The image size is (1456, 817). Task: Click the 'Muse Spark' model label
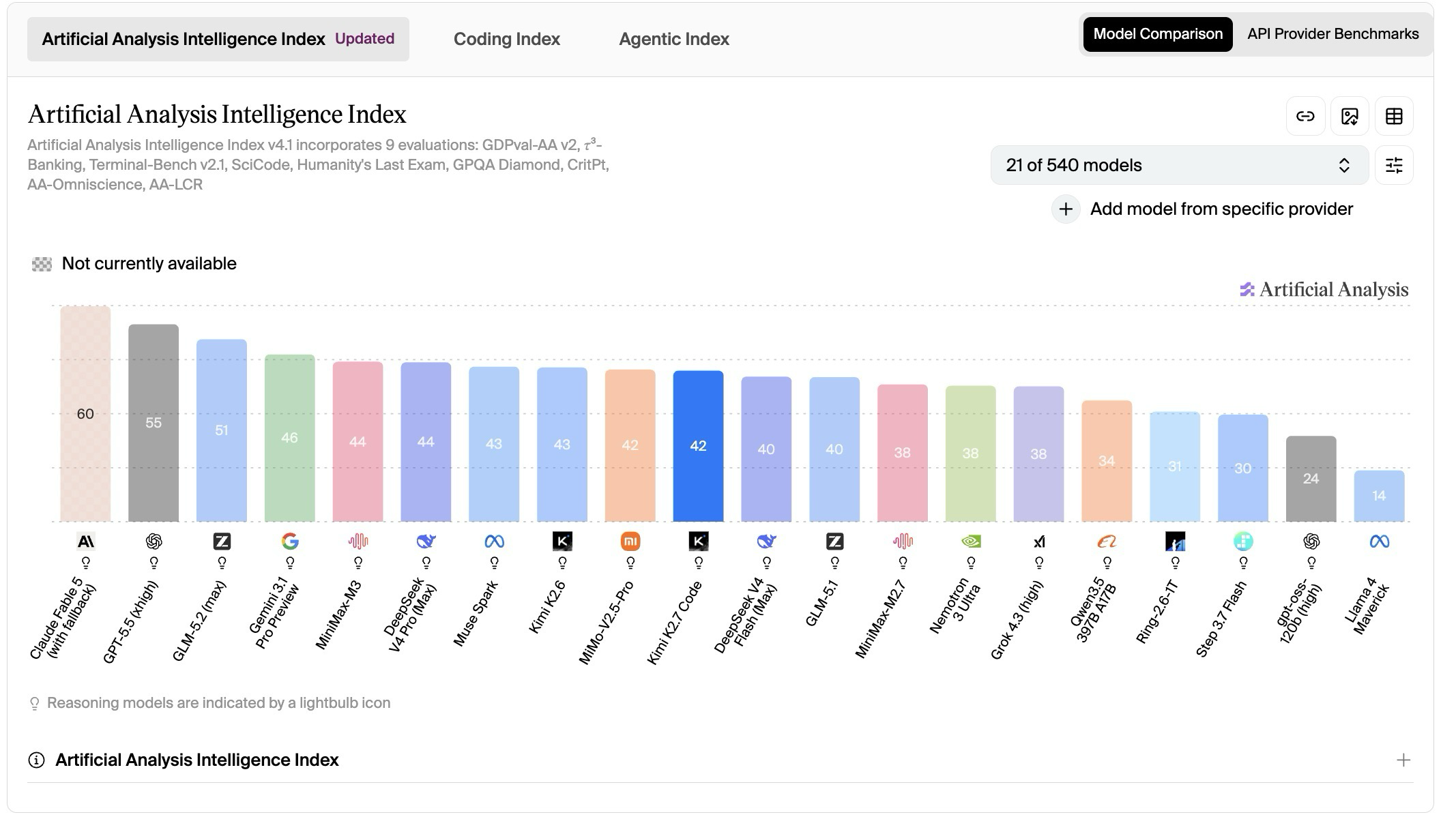coord(476,613)
